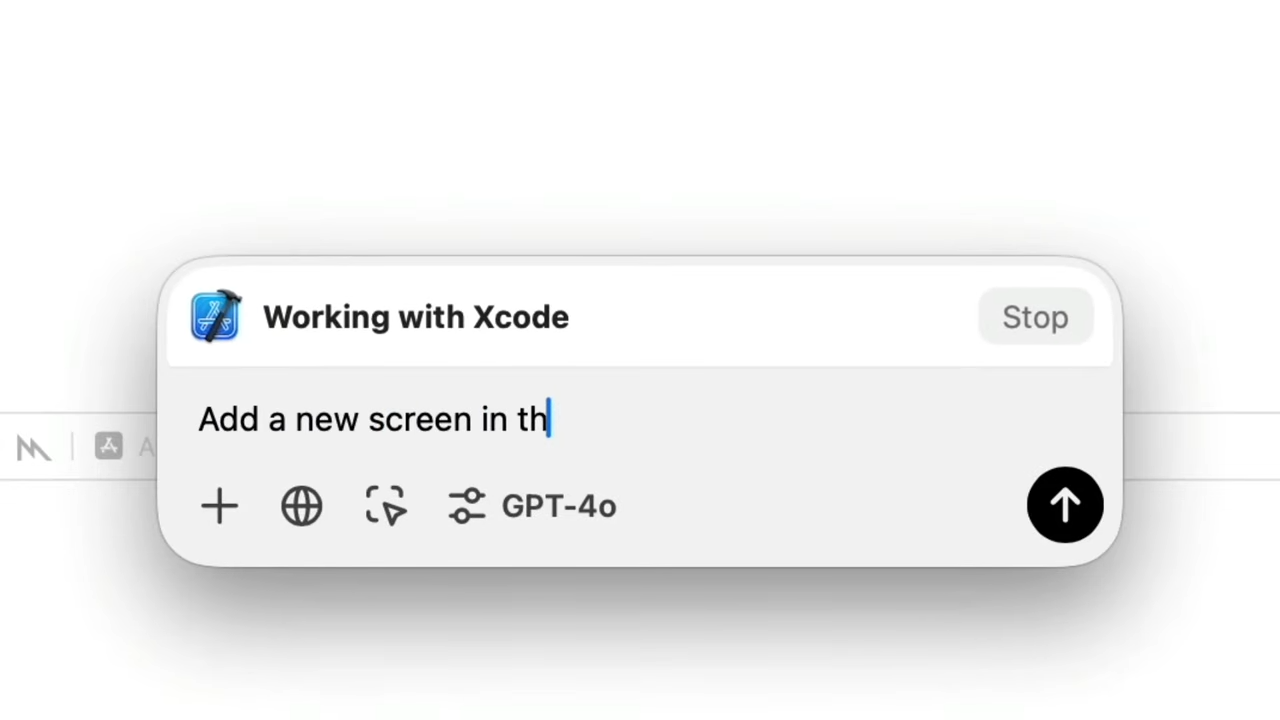Open the model picker to change from GPT-4o

click(x=558, y=506)
